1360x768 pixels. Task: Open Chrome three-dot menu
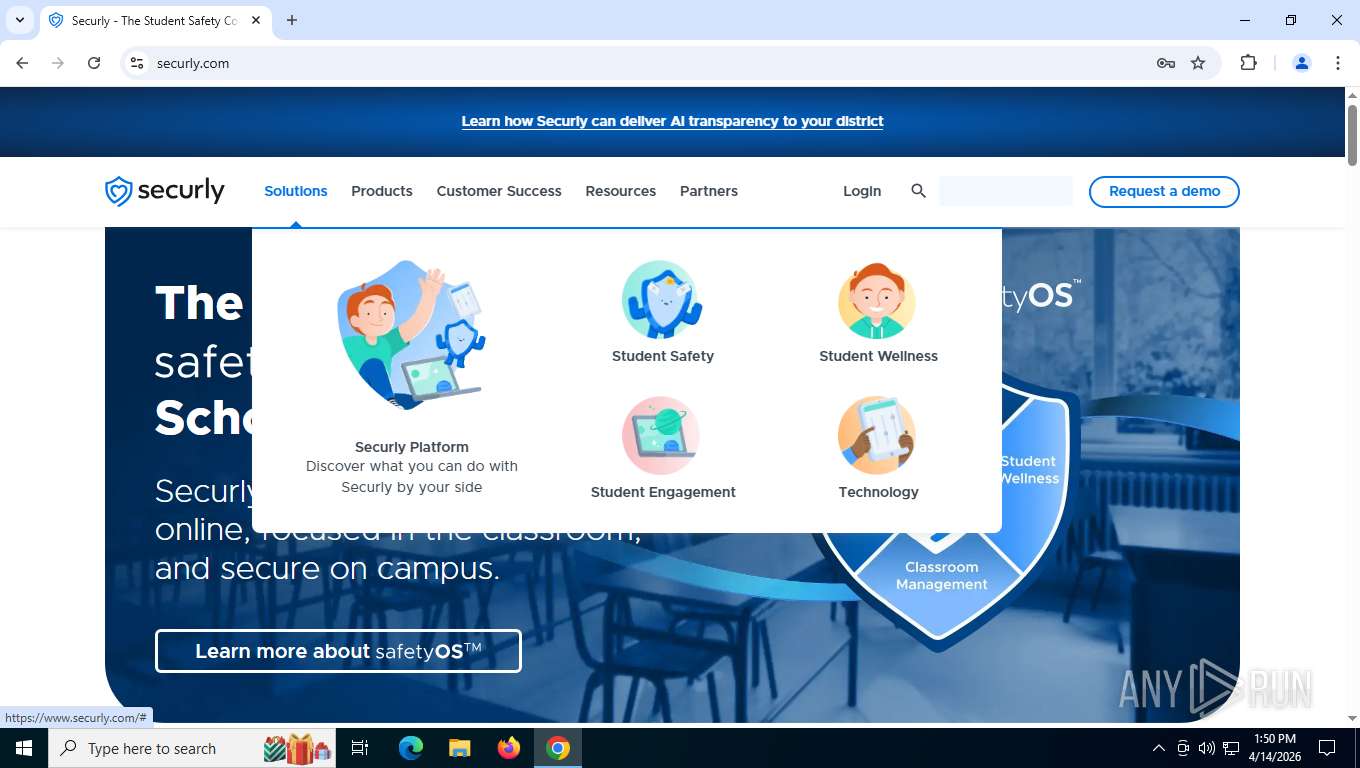click(1338, 63)
